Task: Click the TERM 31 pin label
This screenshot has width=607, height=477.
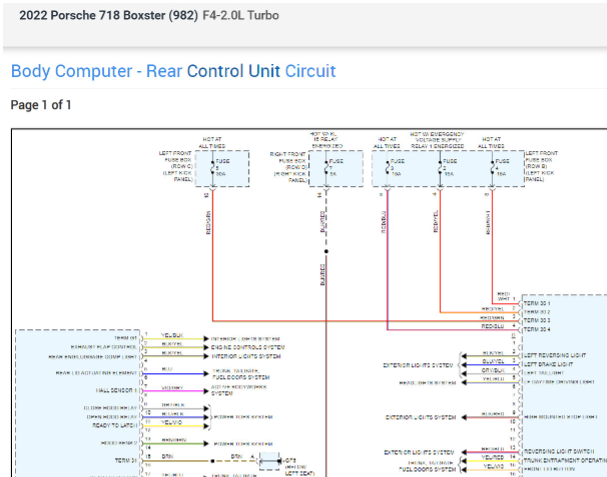Action: 126,460
